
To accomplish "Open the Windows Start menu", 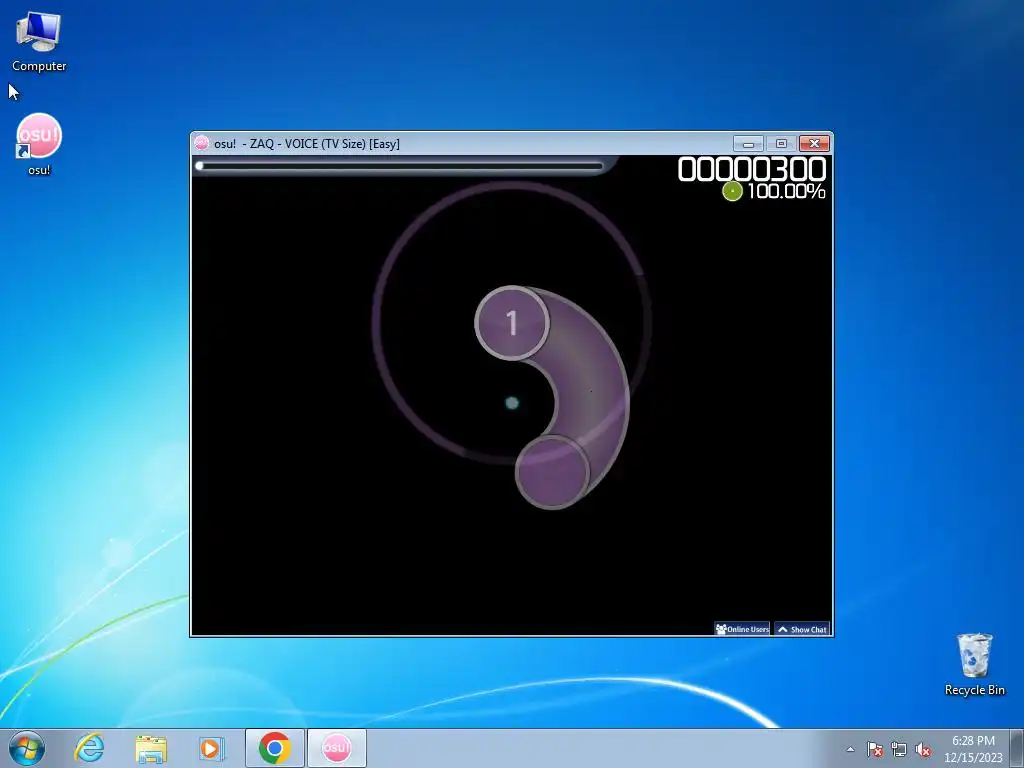I will 27,748.
